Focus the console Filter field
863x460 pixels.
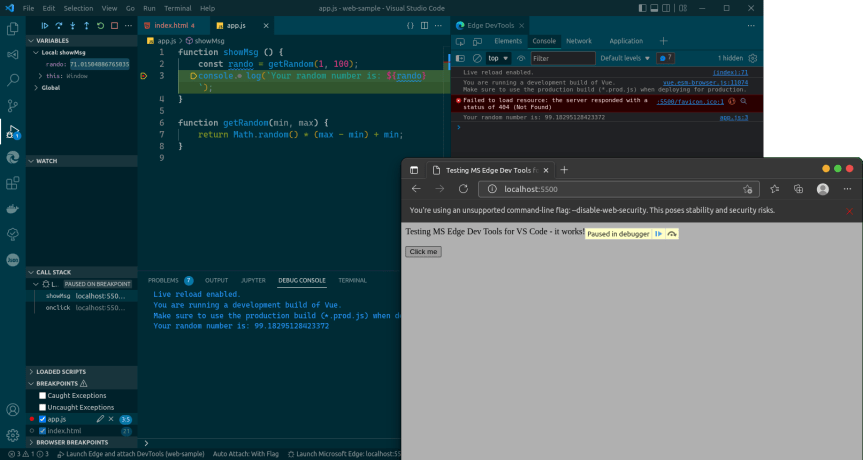[x=562, y=58]
